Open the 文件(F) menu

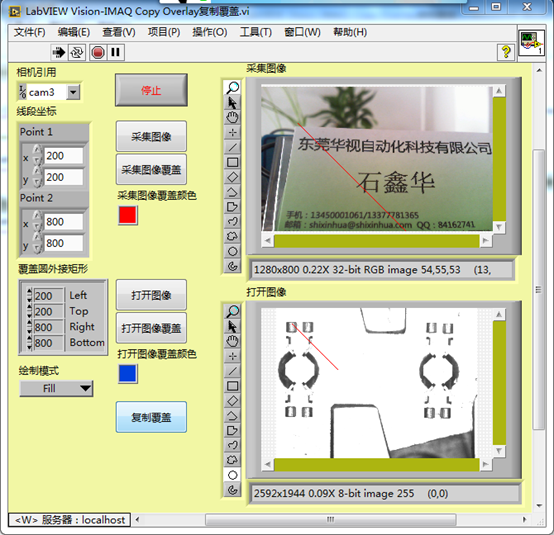(29, 33)
